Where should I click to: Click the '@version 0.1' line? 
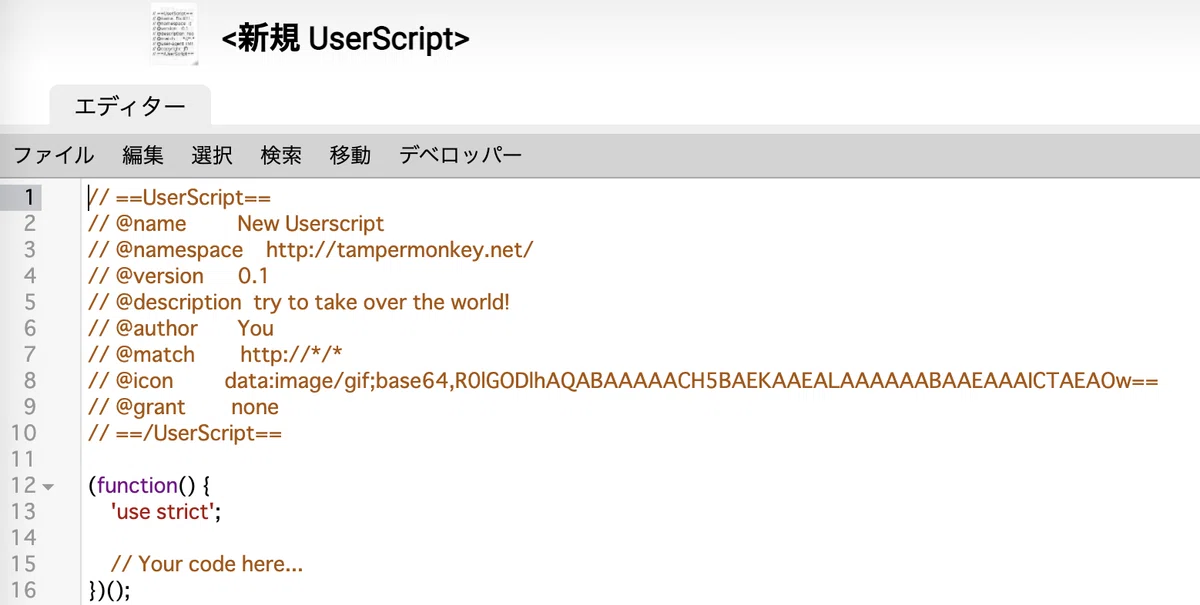(x=178, y=275)
